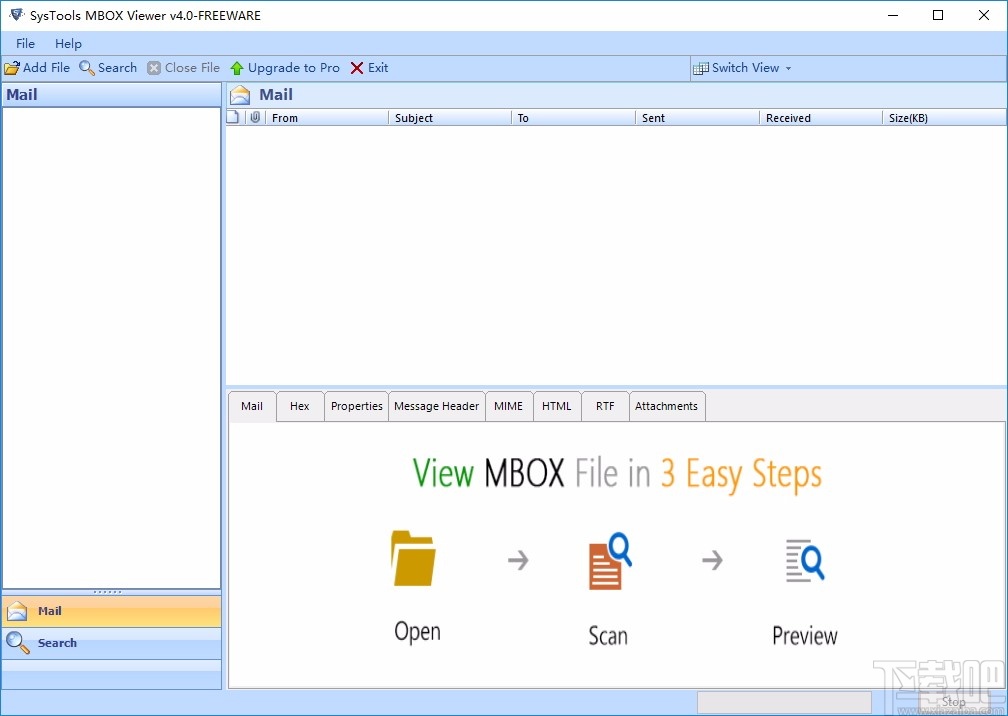1008x716 pixels.
Task: Click the green Upgrade to Pro arrow icon
Action: tap(236, 67)
